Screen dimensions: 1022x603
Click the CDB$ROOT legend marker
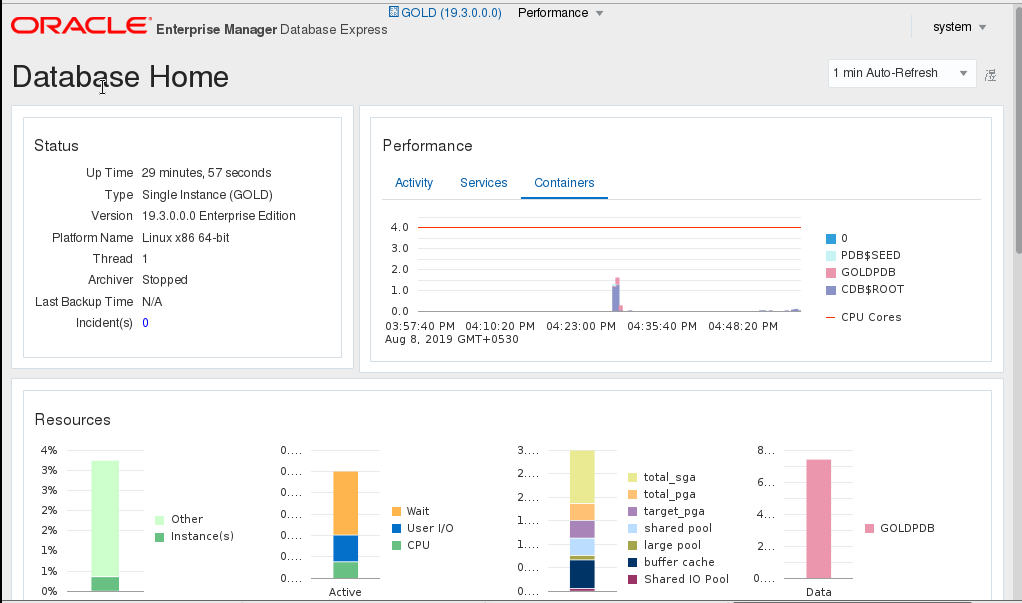coord(831,290)
